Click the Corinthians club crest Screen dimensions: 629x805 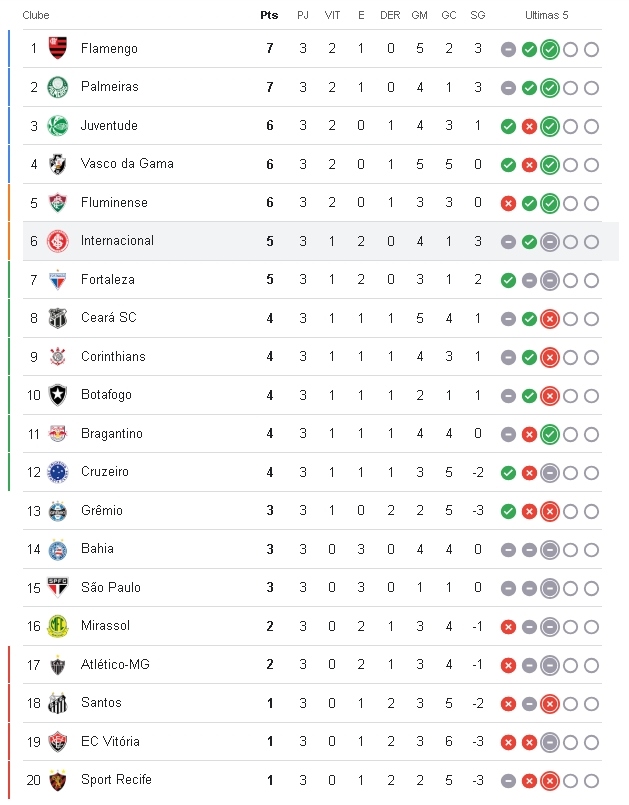tap(58, 357)
